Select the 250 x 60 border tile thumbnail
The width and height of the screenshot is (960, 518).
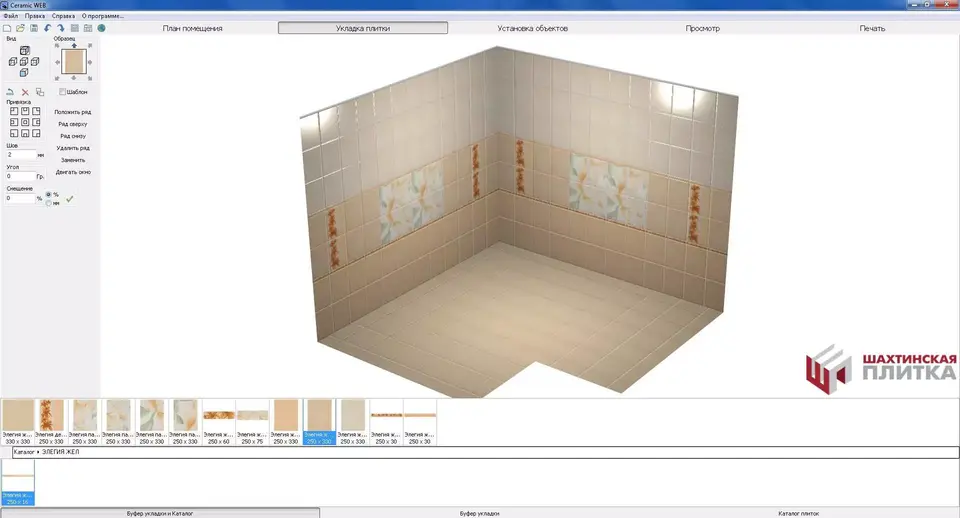[219, 422]
